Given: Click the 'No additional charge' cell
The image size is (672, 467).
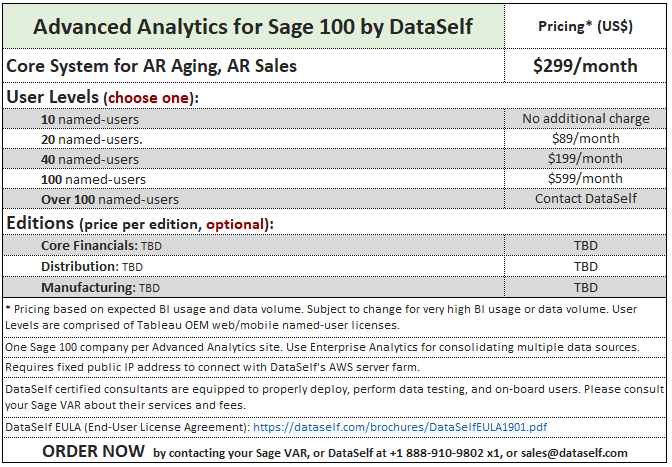Looking at the screenshot, I should click(585, 119).
